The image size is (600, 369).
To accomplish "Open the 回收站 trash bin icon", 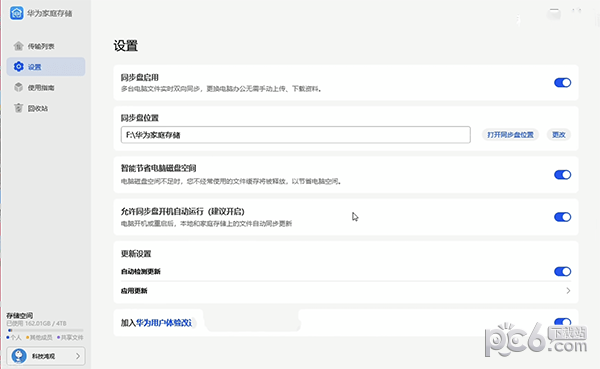I will [18, 108].
